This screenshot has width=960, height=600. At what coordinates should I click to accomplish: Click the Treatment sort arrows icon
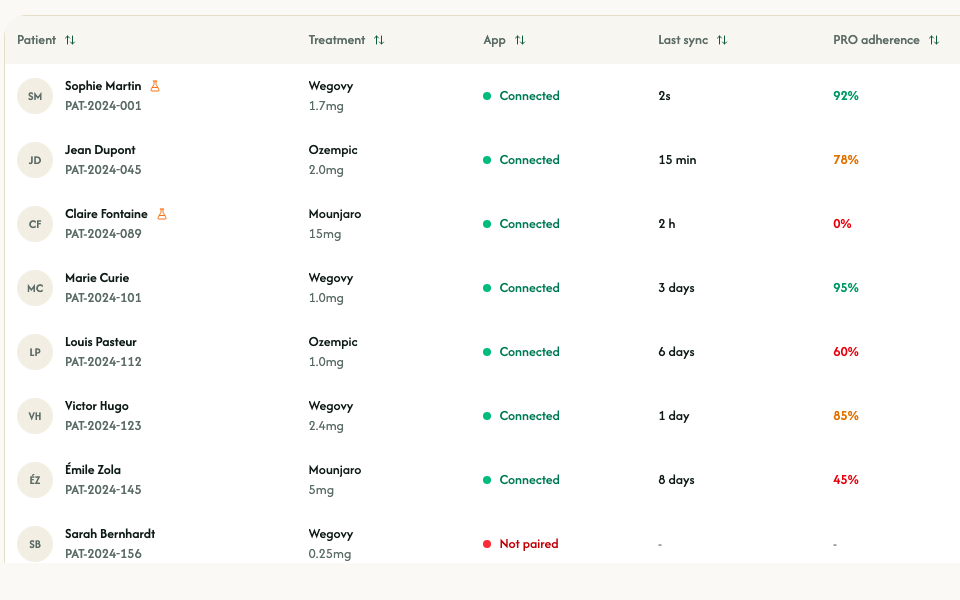tap(379, 40)
